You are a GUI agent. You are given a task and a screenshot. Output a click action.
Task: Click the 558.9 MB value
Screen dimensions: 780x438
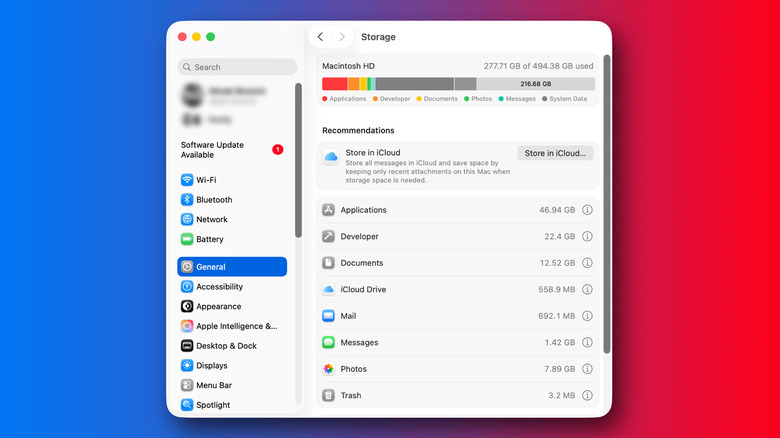557,289
